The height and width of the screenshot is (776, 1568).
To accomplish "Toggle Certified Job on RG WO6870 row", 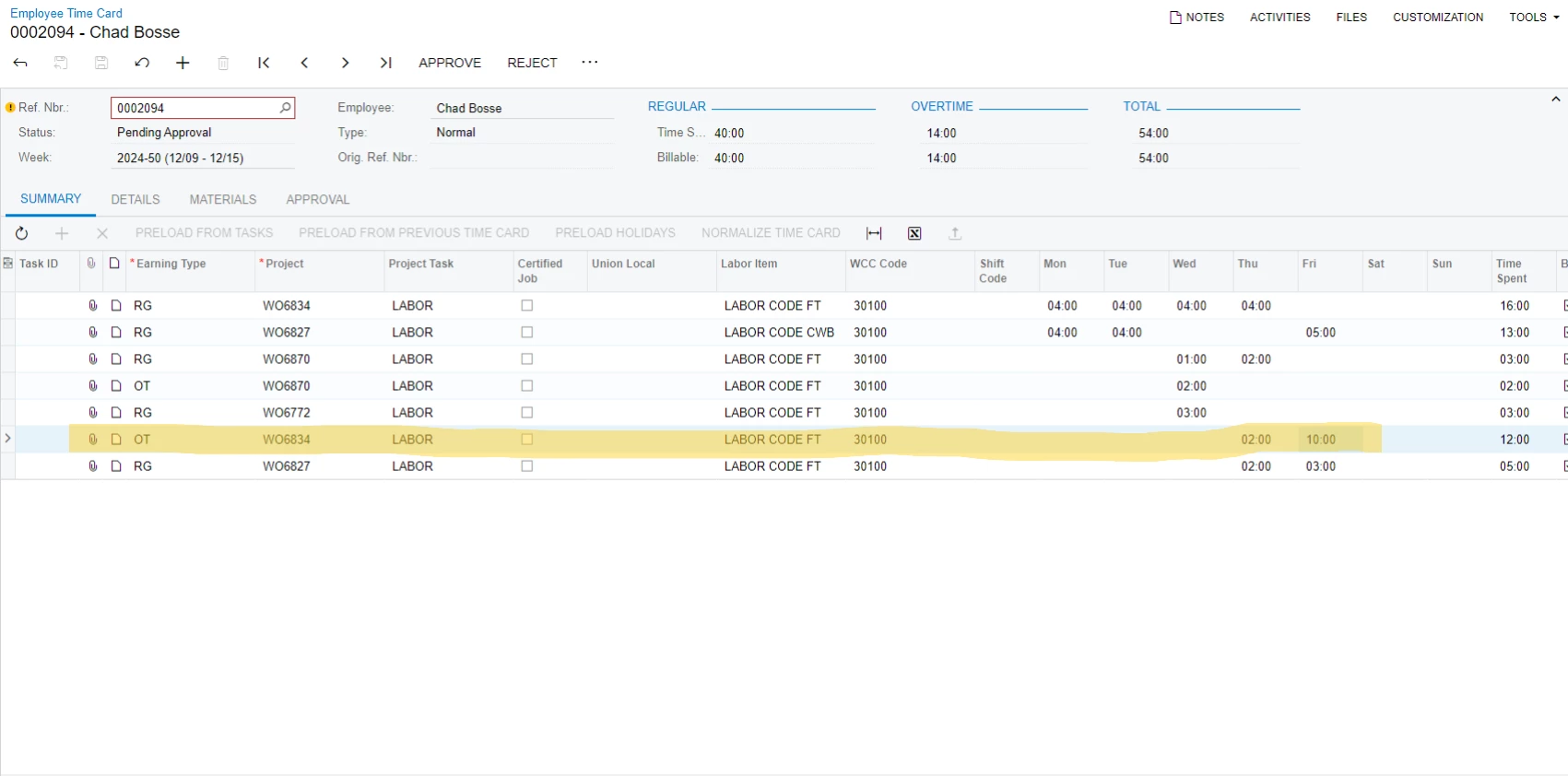I will point(527,359).
